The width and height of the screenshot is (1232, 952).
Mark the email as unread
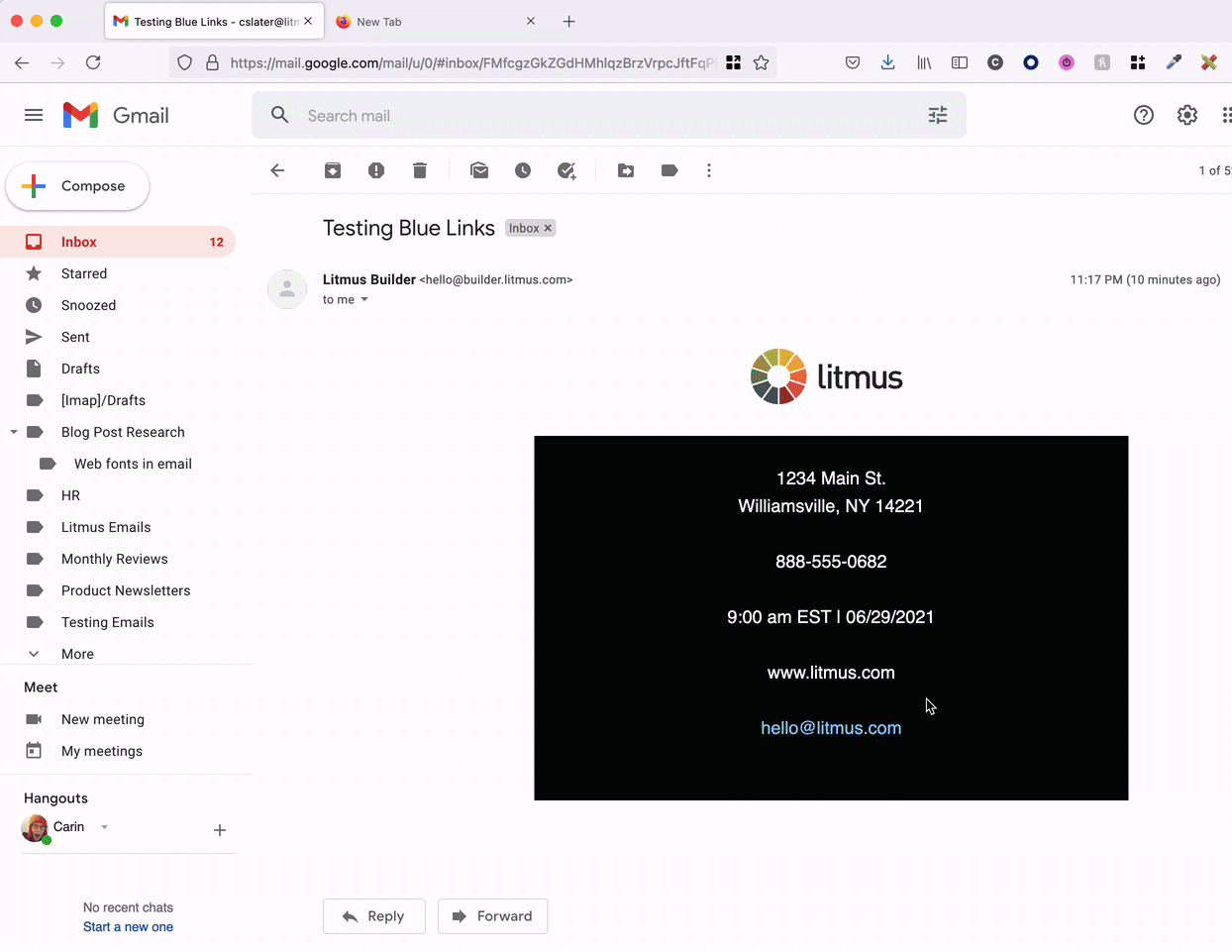point(479,170)
